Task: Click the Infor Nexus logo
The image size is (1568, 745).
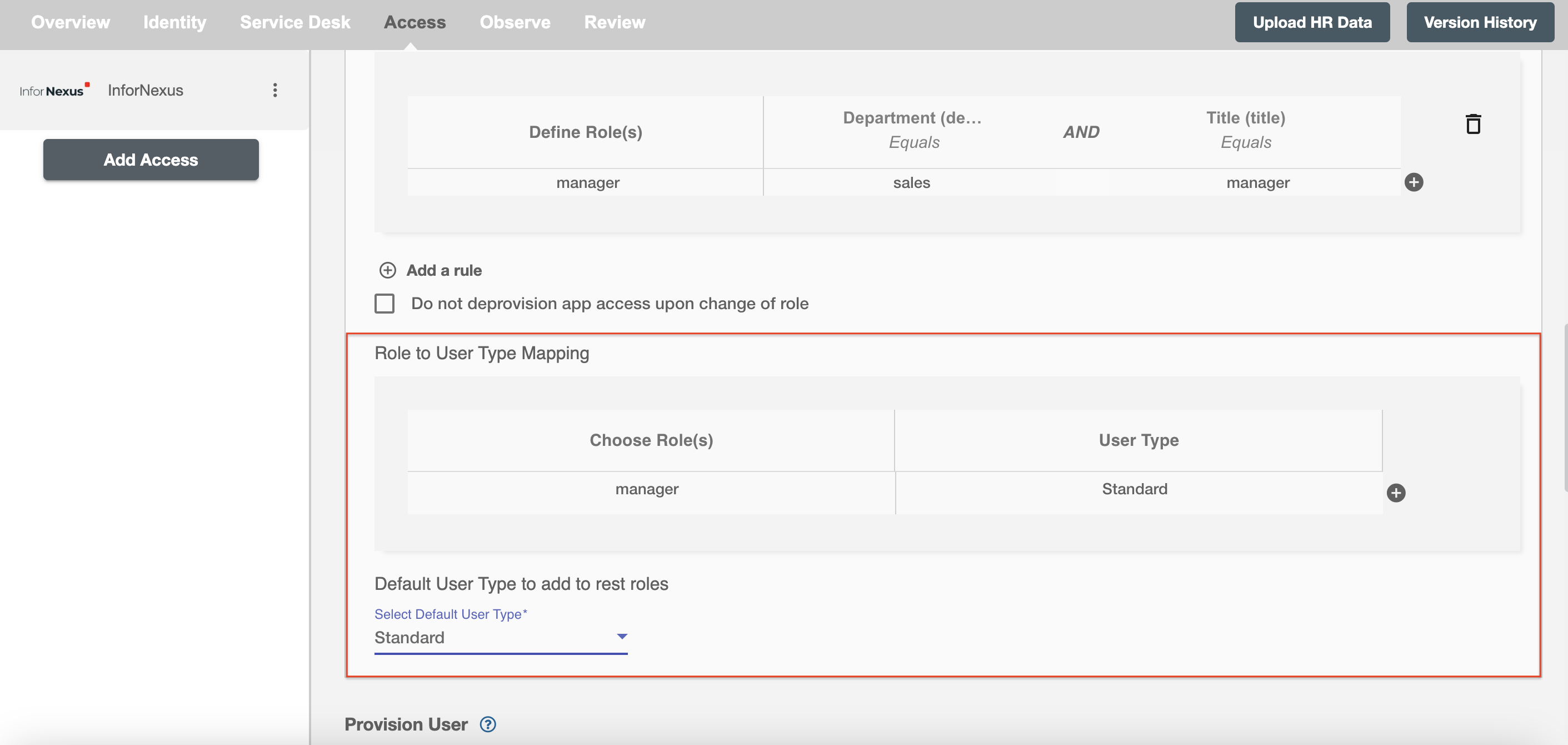Action: click(54, 90)
